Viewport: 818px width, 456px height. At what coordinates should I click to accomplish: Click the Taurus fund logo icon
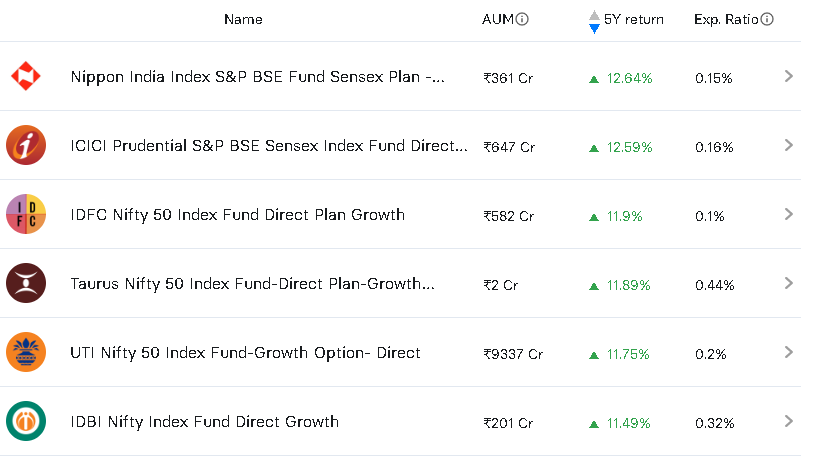click(26, 283)
